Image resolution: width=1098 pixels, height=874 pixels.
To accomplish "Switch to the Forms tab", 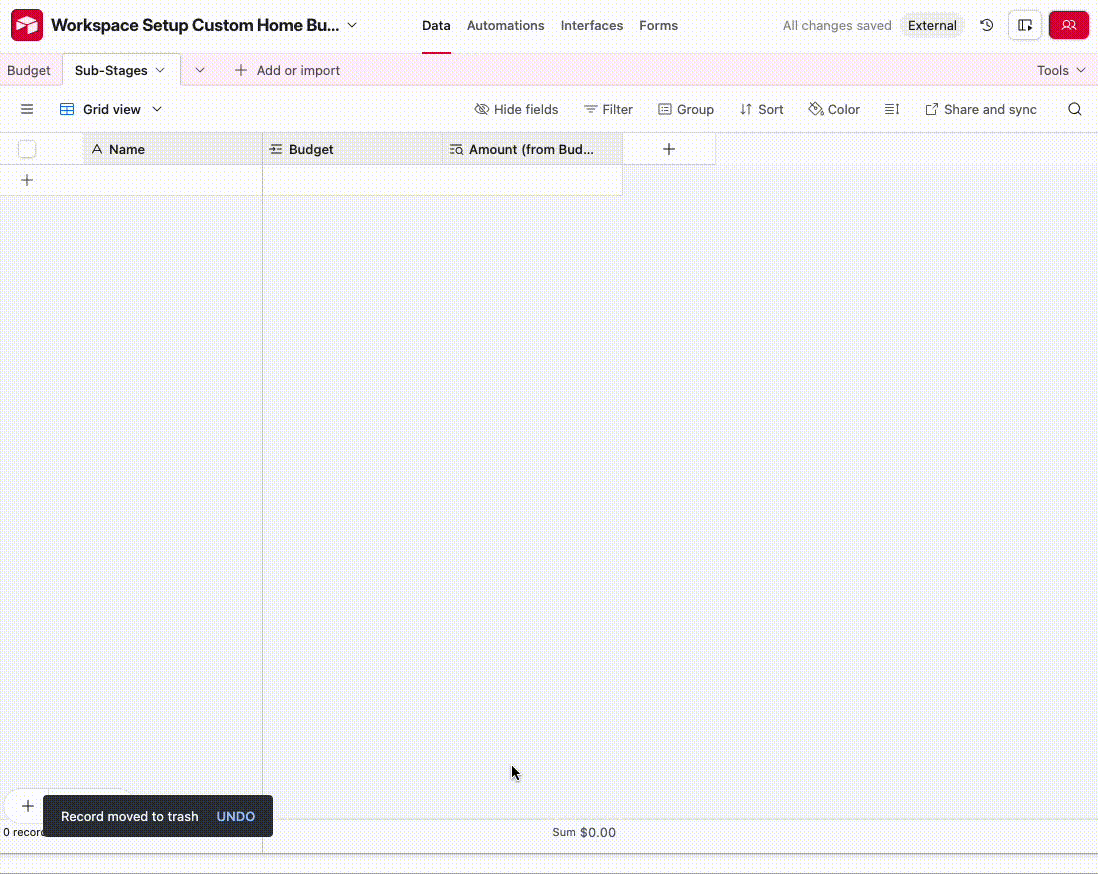I will click(658, 25).
